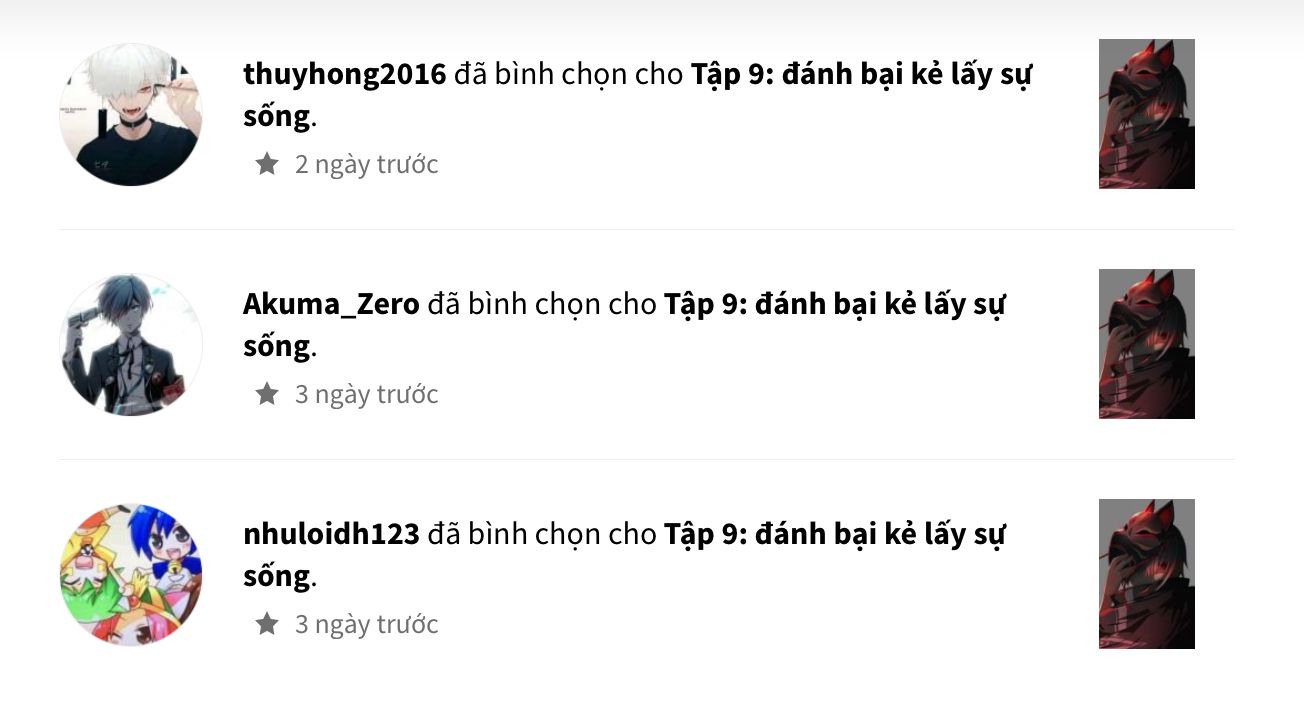Click 'đã bình chọn cho' text after nhuloidh123
This screenshot has width=1304, height=704.
tap(542, 535)
